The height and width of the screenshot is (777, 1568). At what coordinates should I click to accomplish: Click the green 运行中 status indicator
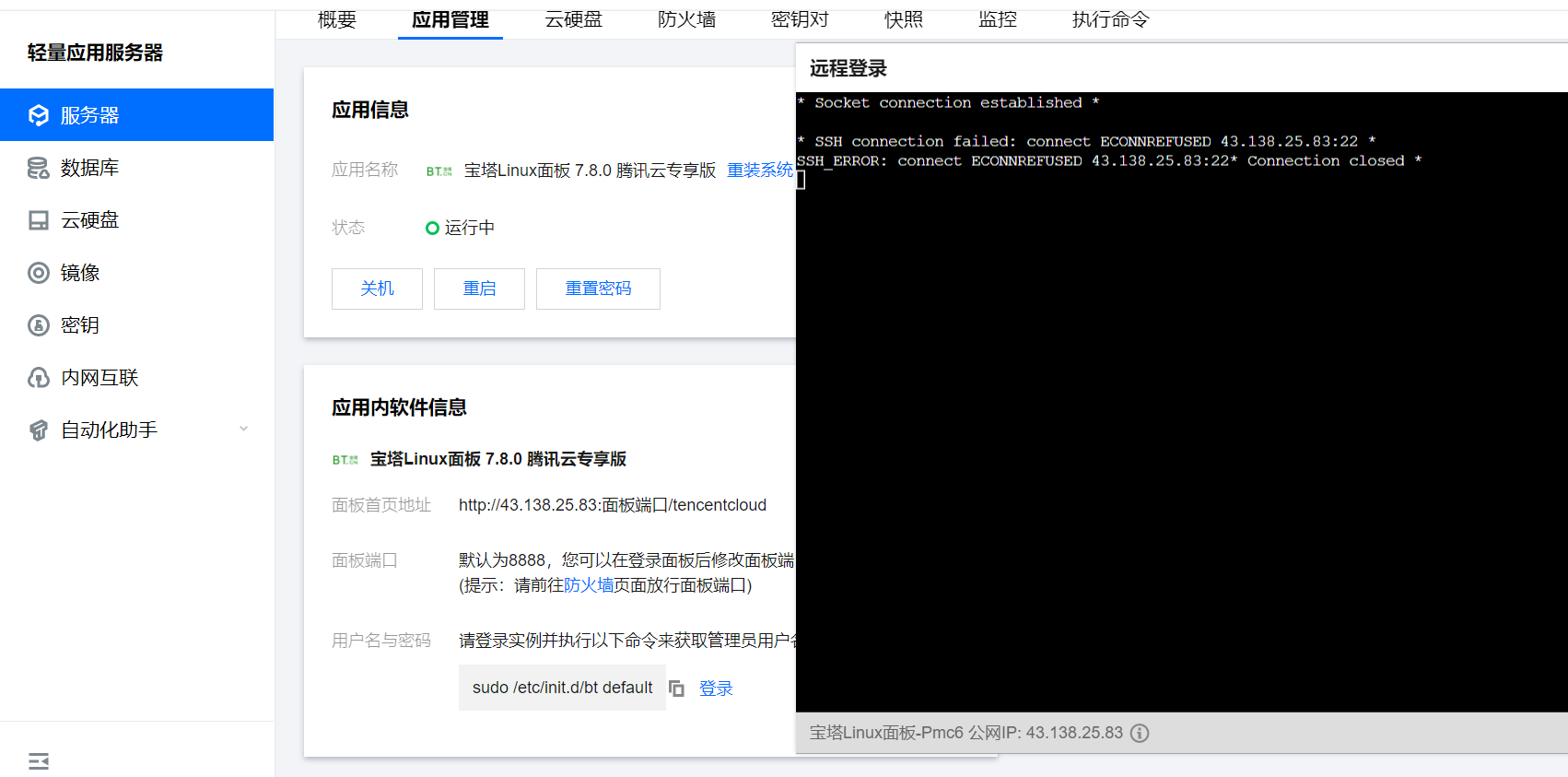coord(432,229)
